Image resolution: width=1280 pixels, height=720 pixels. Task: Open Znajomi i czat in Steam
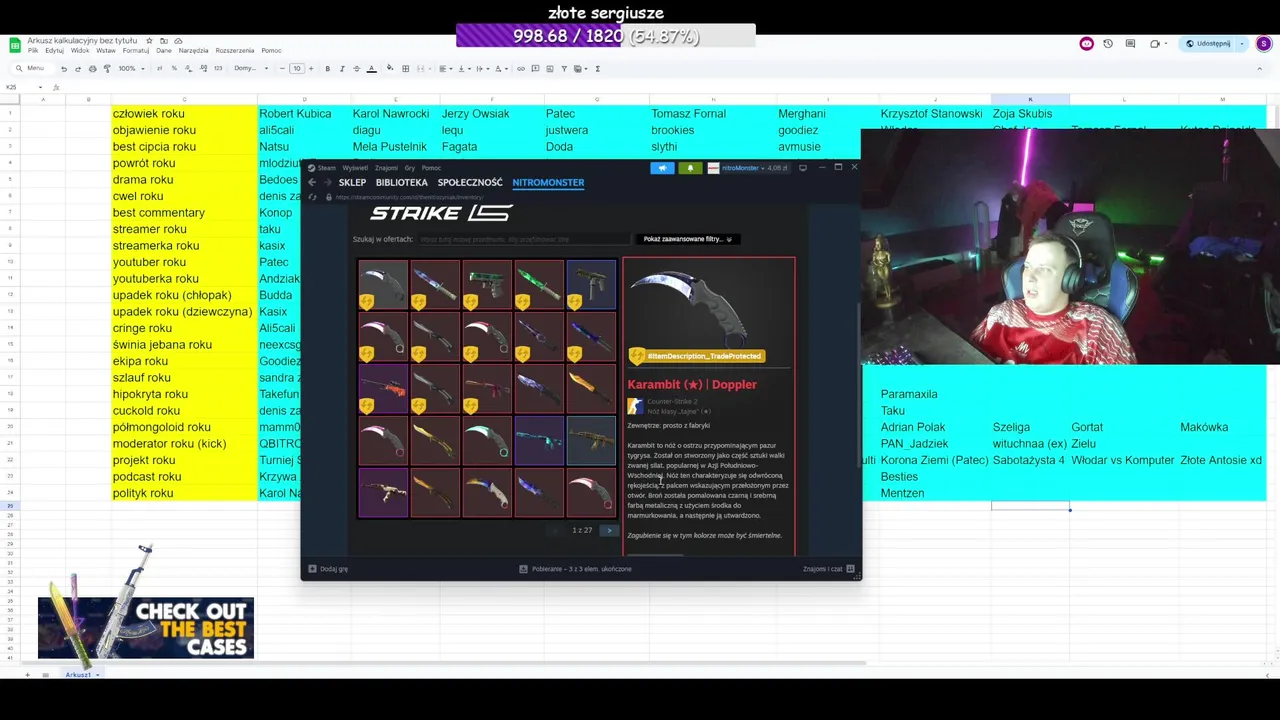click(828, 569)
